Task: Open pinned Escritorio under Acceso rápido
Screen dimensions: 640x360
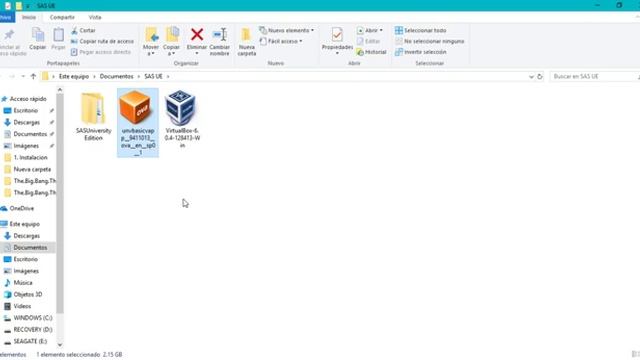Action: tap(26, 111)
